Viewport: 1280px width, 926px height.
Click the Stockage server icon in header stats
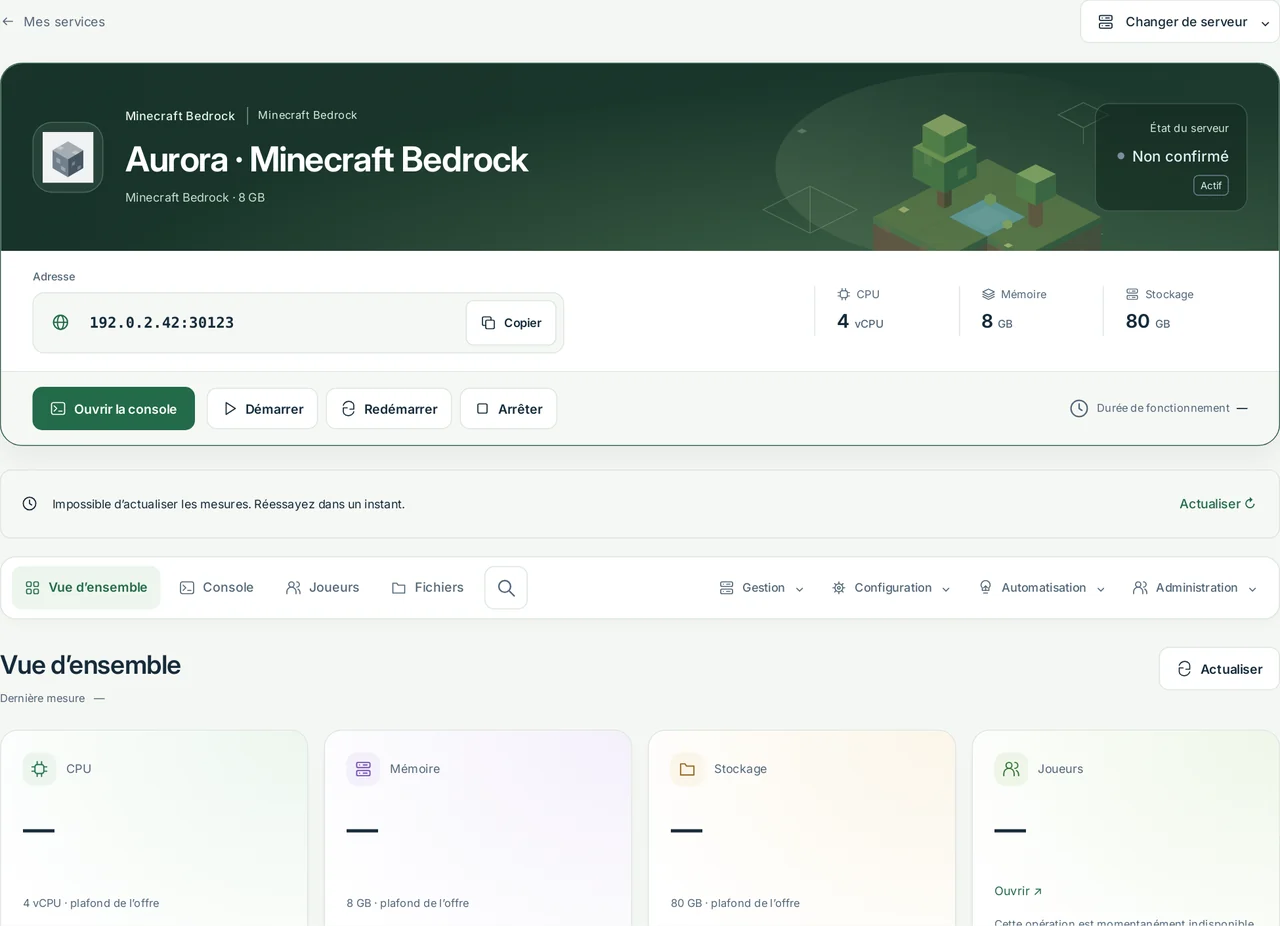click(1132, 294)
